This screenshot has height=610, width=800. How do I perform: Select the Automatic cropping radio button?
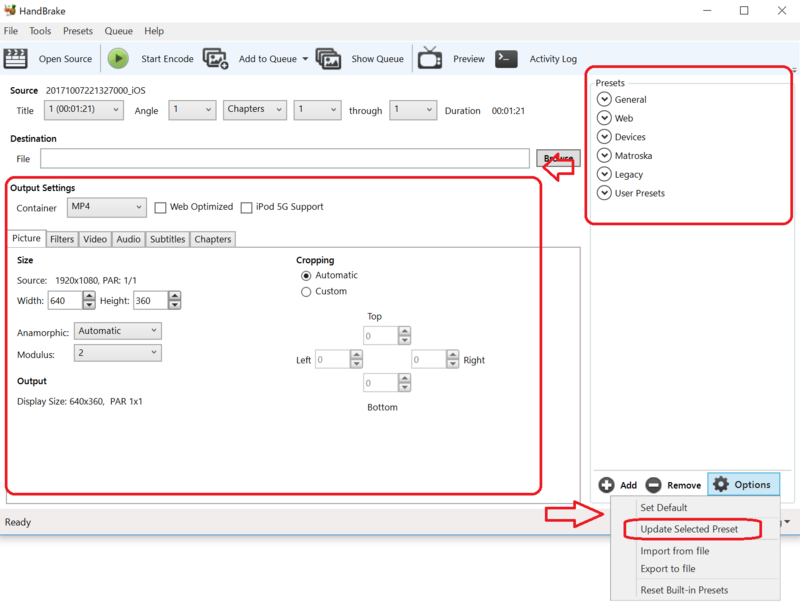[306, 276]
